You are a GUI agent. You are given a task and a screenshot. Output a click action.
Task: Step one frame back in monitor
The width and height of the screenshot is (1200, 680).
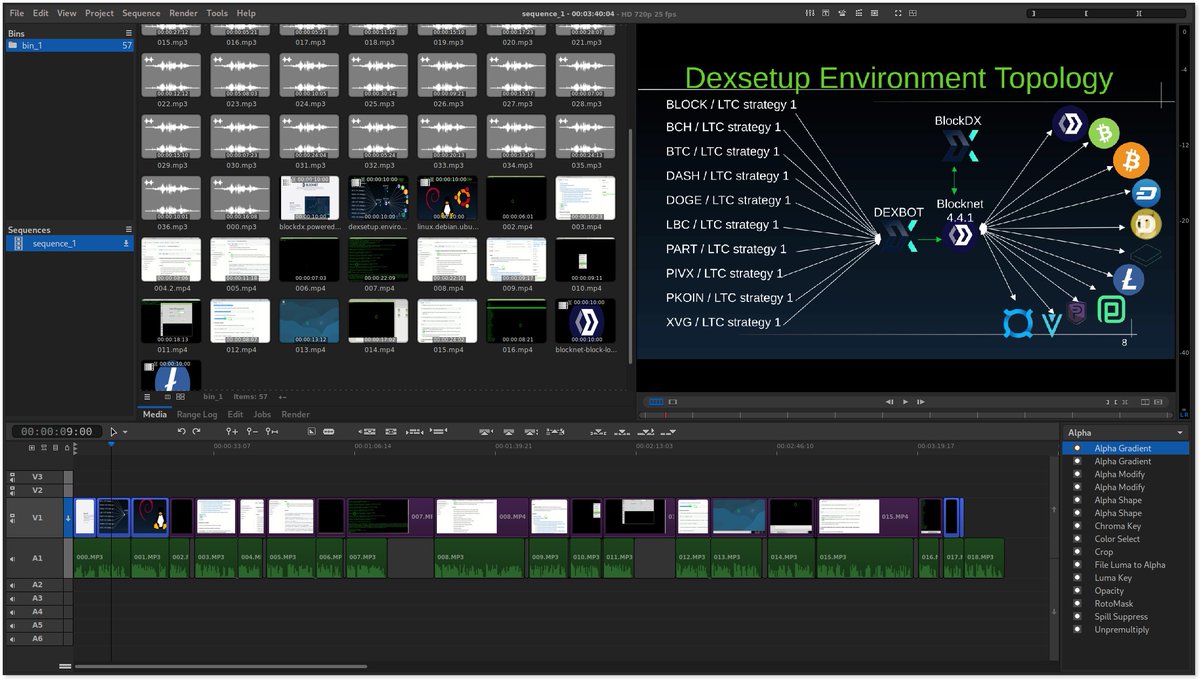[890, 402]
